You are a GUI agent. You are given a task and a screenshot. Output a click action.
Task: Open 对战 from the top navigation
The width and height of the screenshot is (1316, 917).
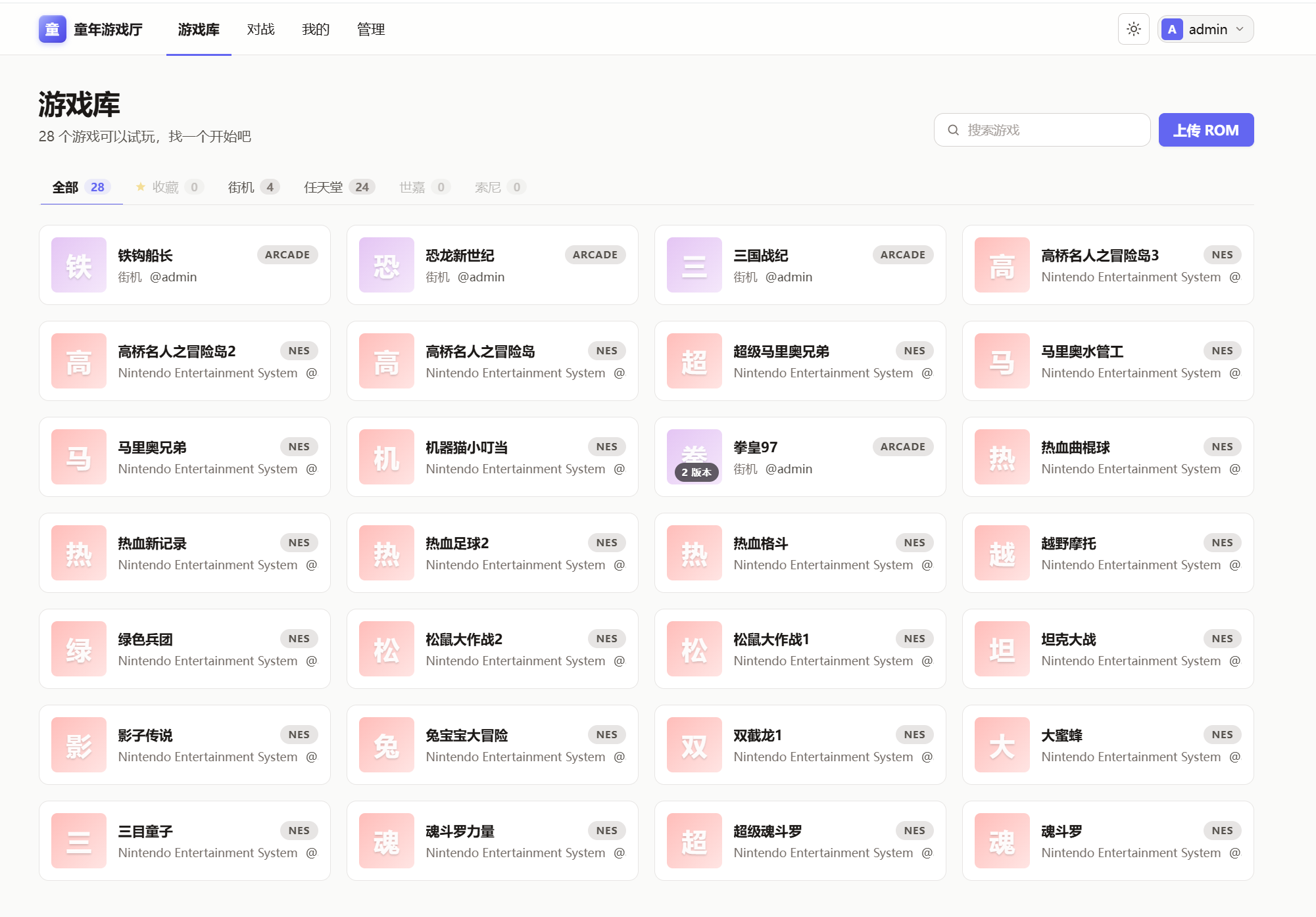pyautogui.click(x=260, y=30)
